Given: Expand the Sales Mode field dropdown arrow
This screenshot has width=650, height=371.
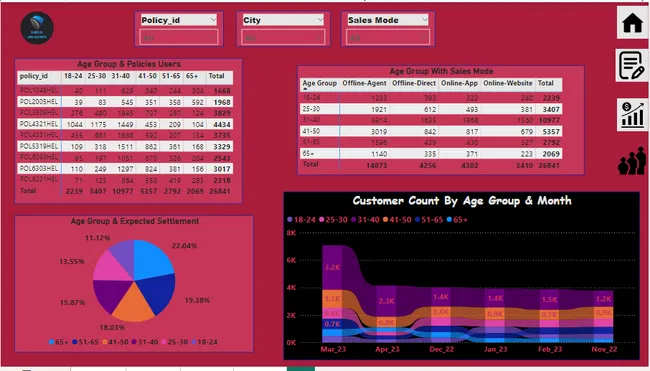Looking at the screenshot, I should [424, 20].
